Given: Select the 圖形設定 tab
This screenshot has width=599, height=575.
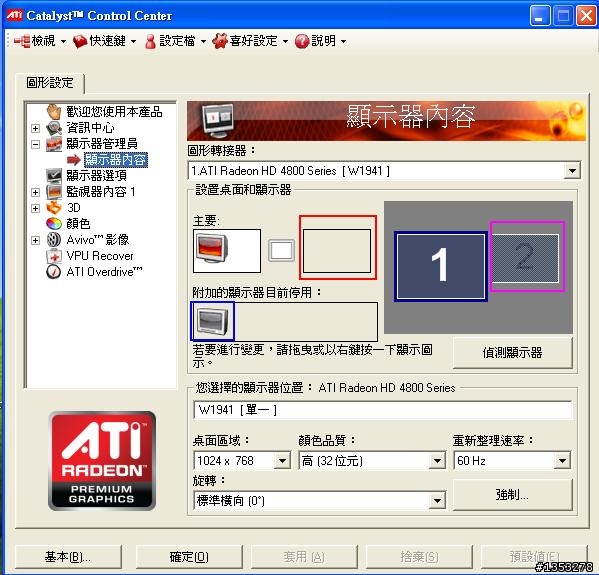Looking at the screenshot, I should (50, 83).
